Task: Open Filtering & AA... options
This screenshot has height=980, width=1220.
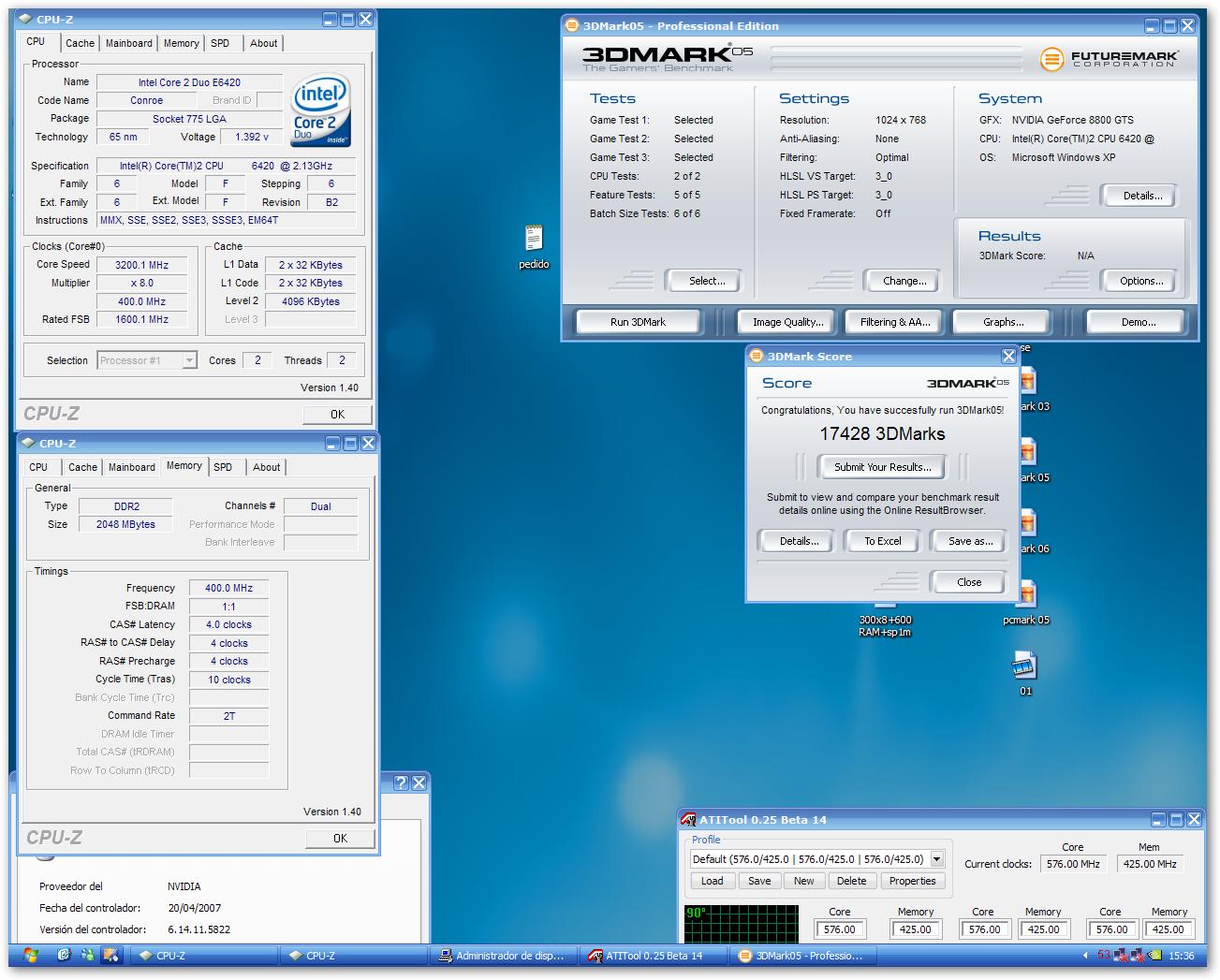Action: 895,322
